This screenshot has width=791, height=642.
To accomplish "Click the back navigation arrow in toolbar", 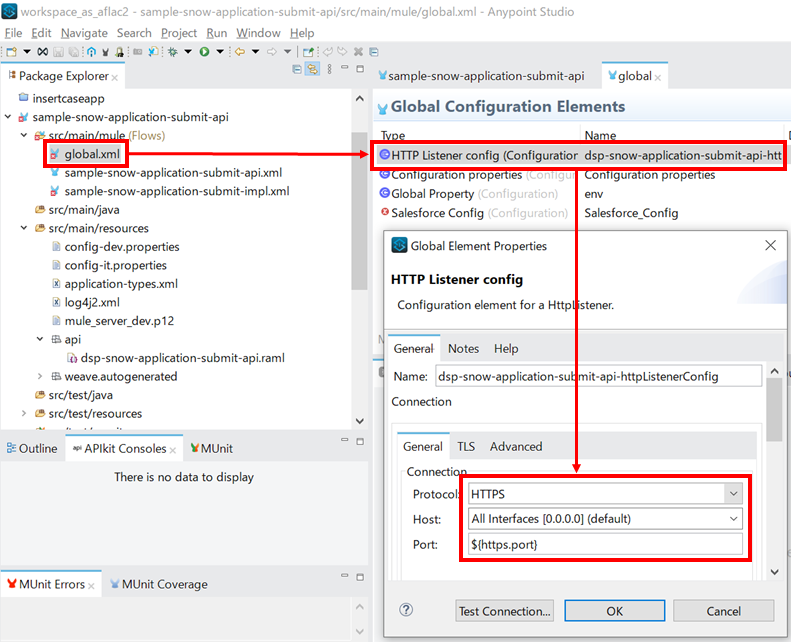I will pyautogui.click(x=240, y=52).
